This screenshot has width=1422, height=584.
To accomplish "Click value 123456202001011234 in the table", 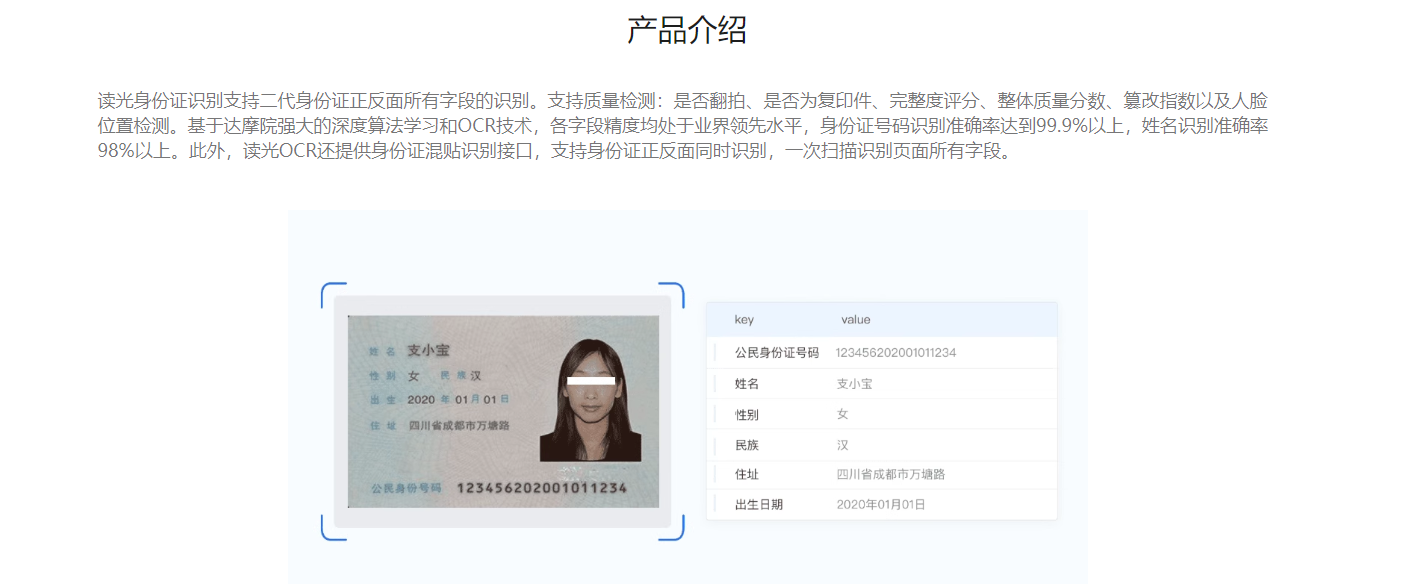I will pos(896,353).
